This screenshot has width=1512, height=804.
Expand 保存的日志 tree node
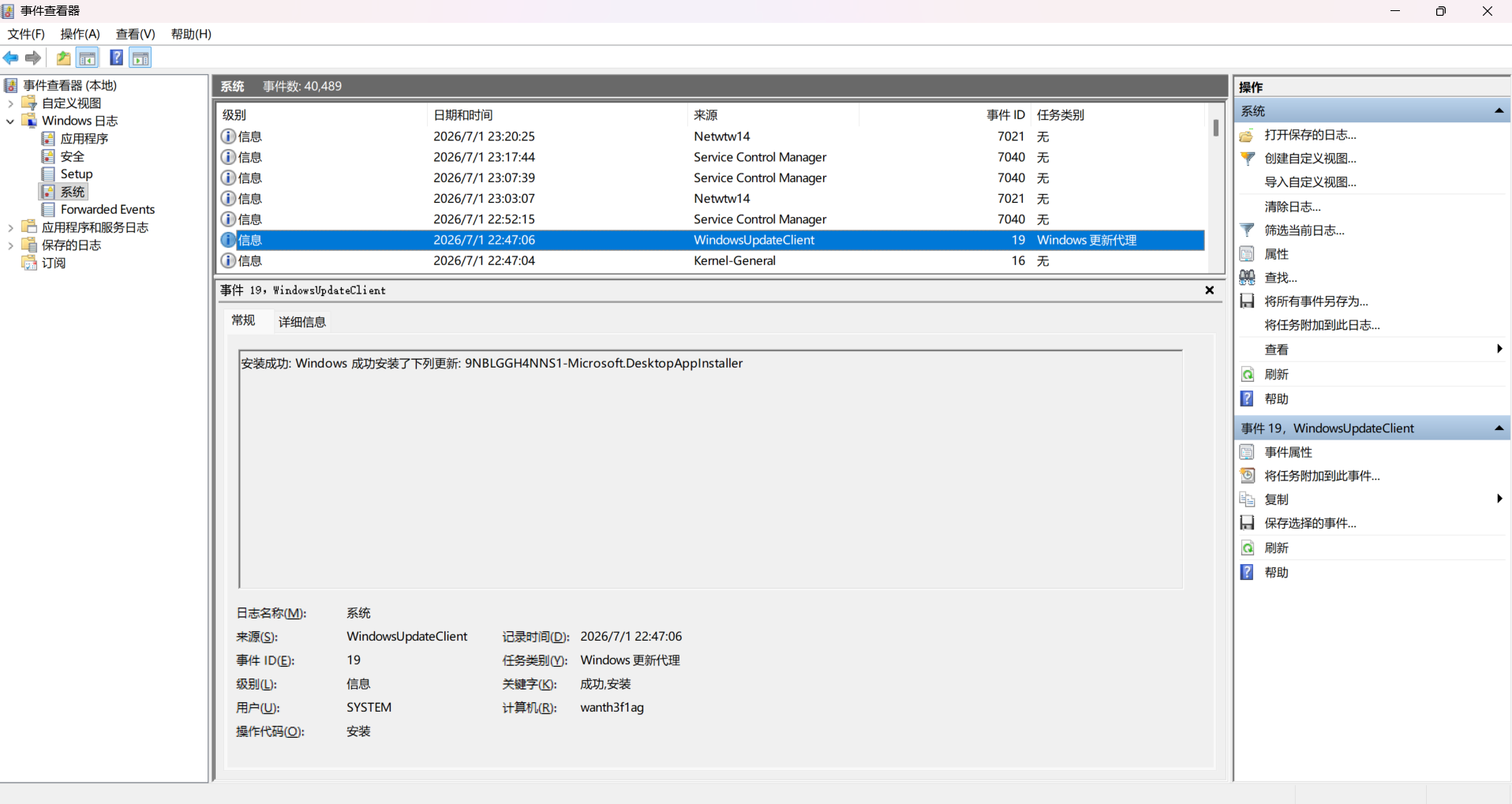tap(10, 245)
